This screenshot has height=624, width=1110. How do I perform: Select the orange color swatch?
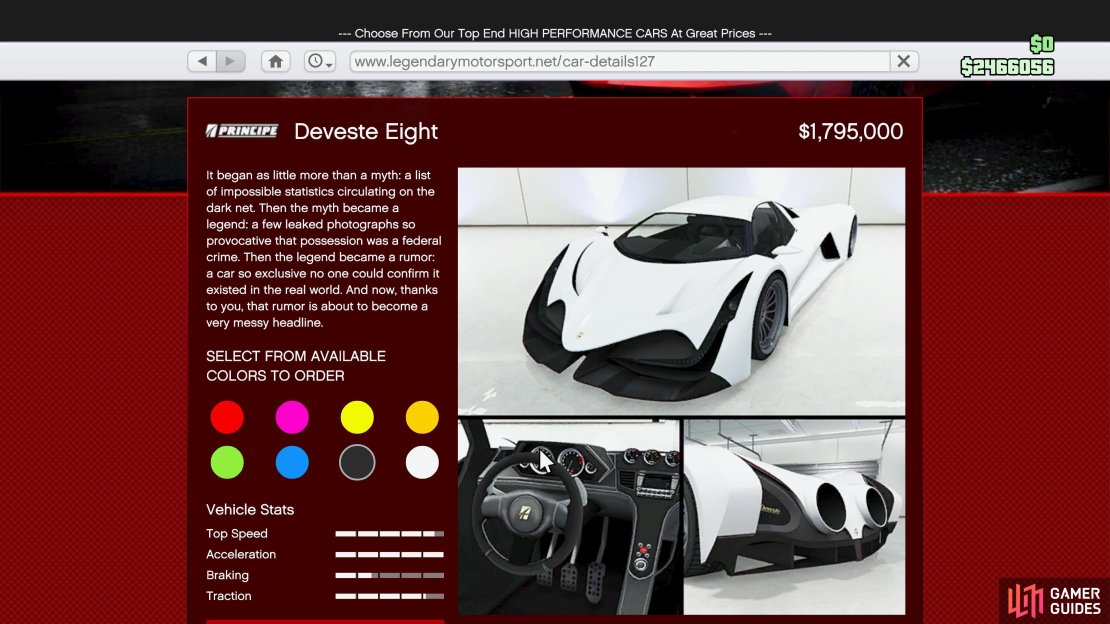[422, 417]
